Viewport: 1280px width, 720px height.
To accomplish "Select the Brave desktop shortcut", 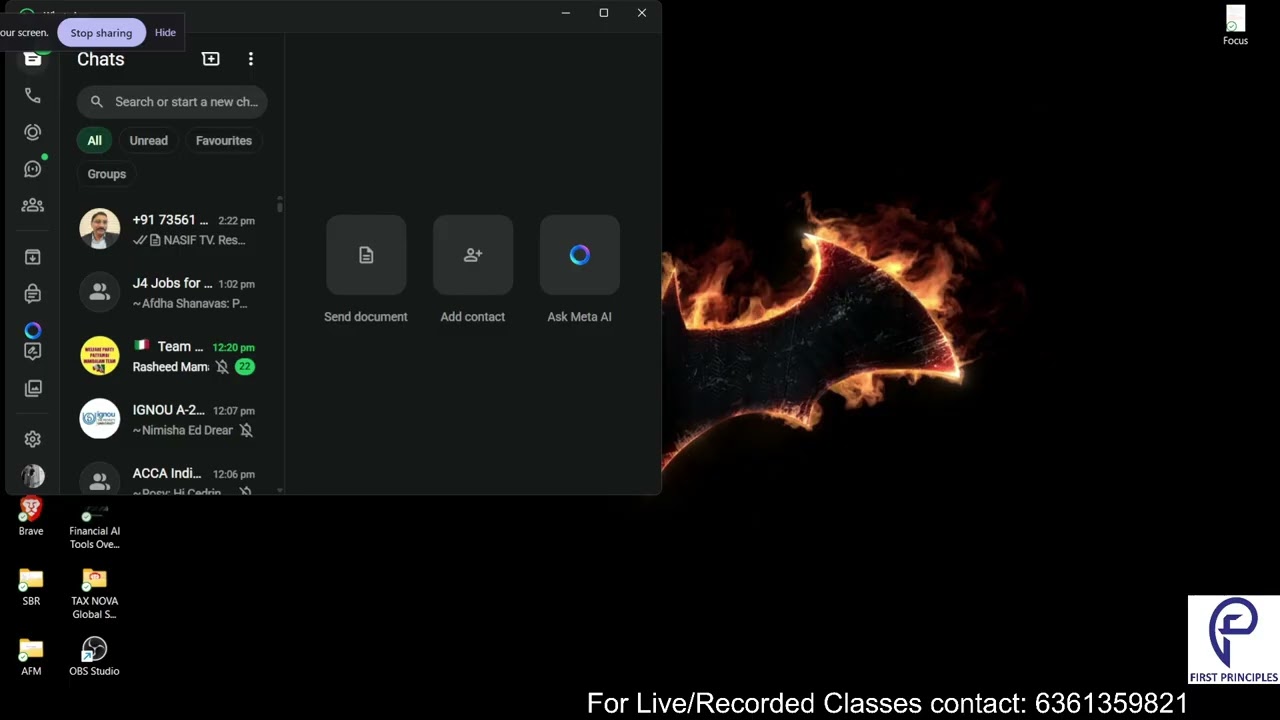I will point(31,516).
